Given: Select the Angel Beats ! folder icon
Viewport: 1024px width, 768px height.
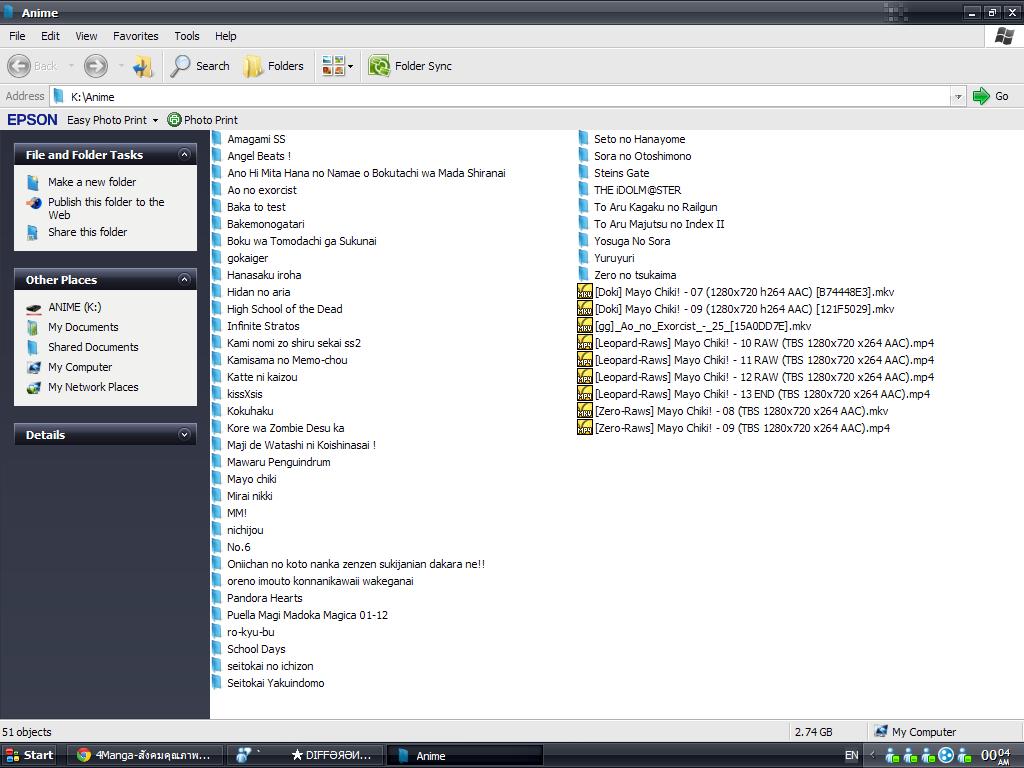Looking at the screenshot, I should 217,156.
